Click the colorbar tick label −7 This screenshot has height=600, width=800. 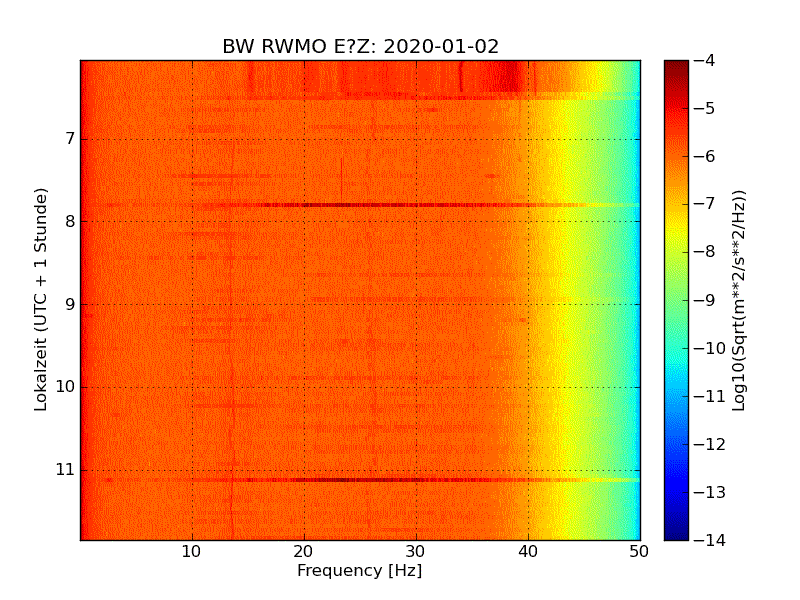point(705,204)
